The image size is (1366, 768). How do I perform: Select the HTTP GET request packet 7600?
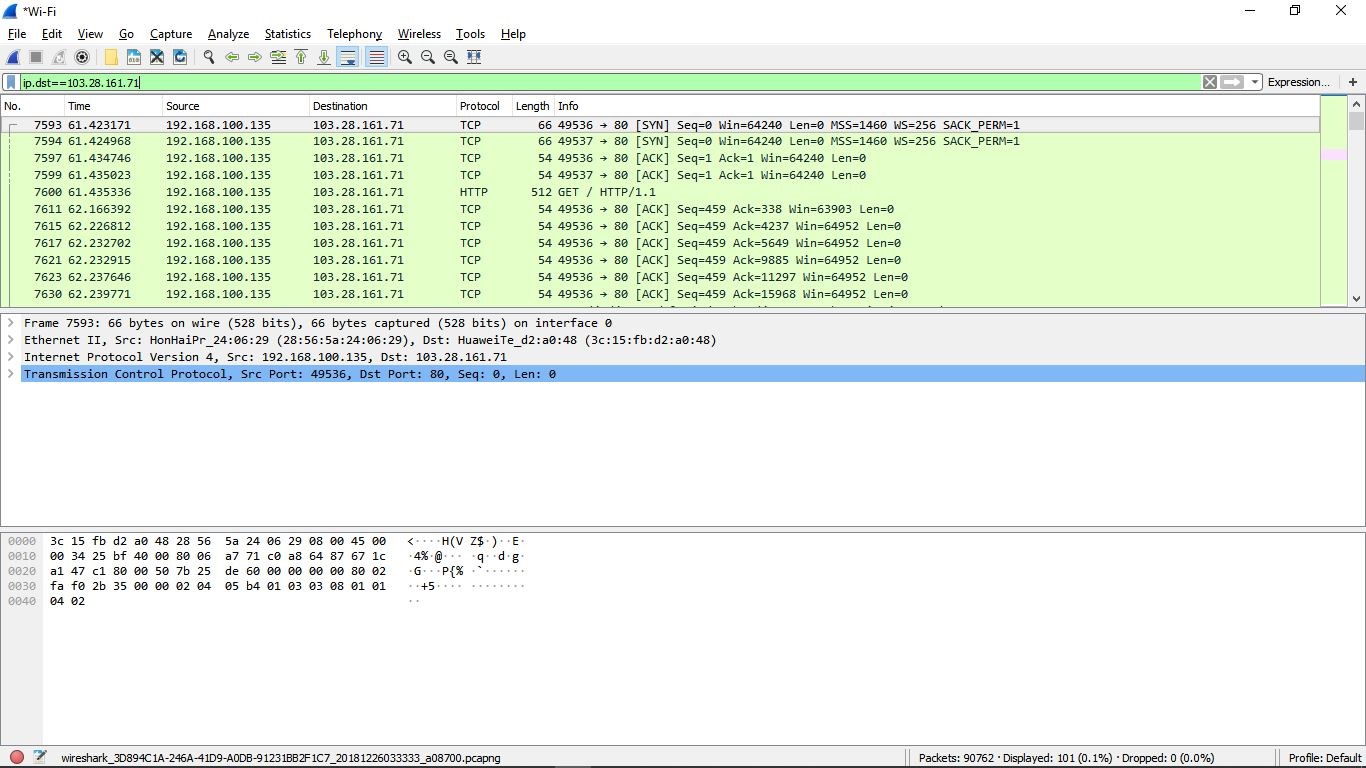coord(400,191)
